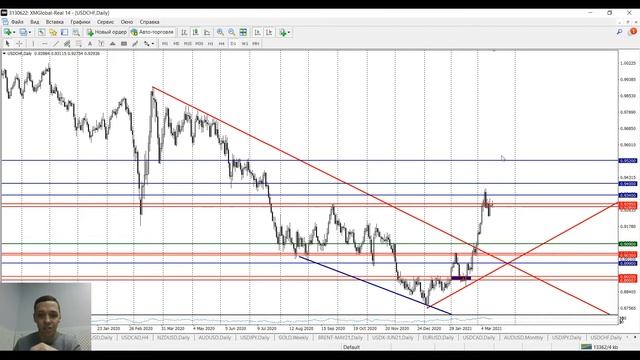Select the text label tool
The image size is (640, 360).
(x=101, y=43)
